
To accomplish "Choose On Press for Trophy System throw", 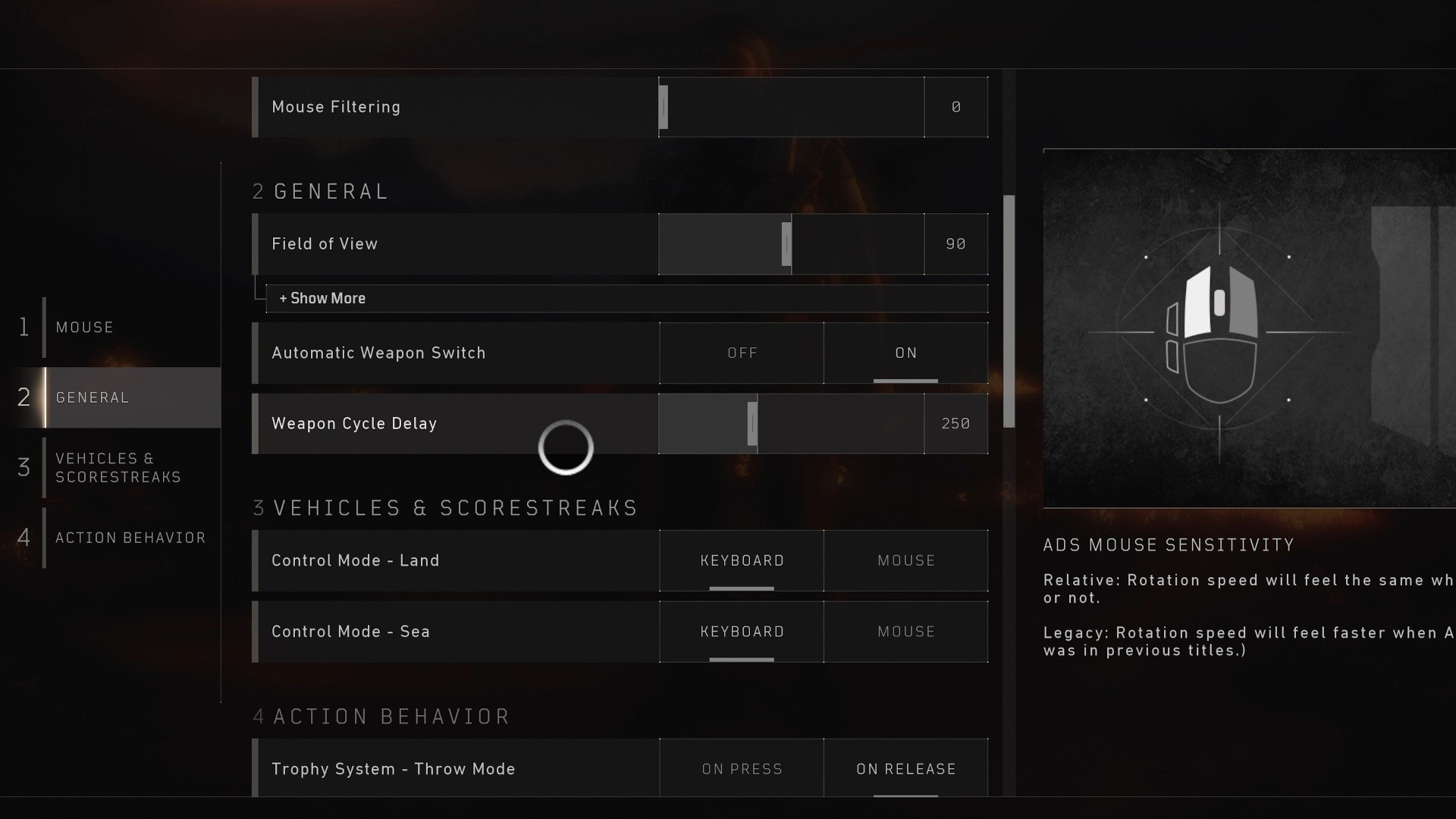I will point(742,769).
